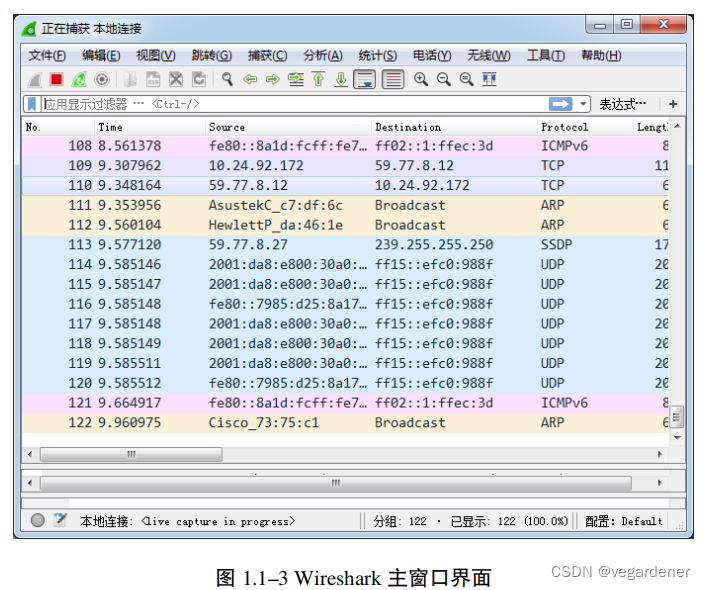706x590 pixels.
Task: Select packet 110 from 59.77.8.12
Action: click(345, 185)
